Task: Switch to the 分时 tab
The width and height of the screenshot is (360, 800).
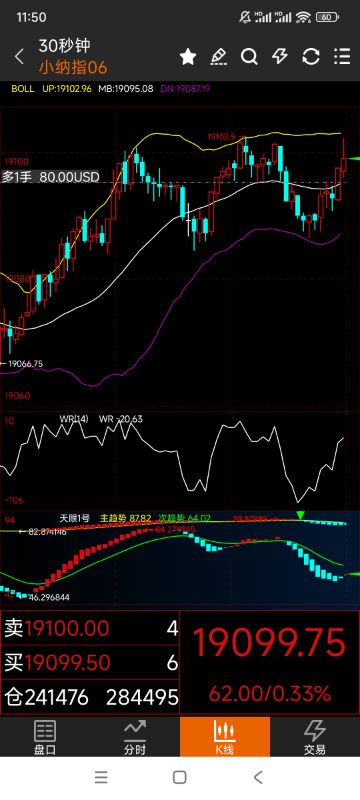Action: (135, 736)
